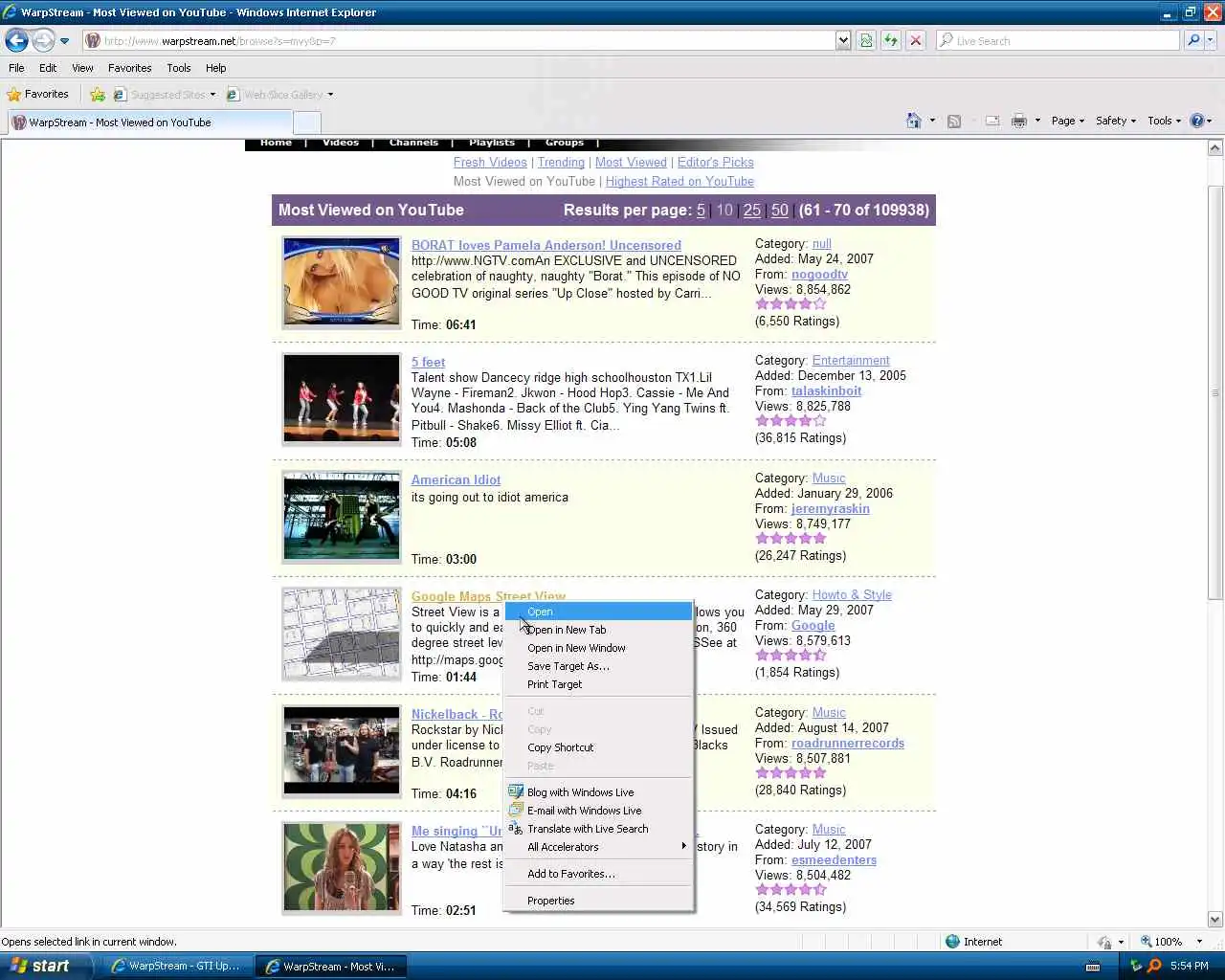Click the taskbar clock showing 5:54 PM
This screenshot has height=980, width=1225.
point(1190,966)
